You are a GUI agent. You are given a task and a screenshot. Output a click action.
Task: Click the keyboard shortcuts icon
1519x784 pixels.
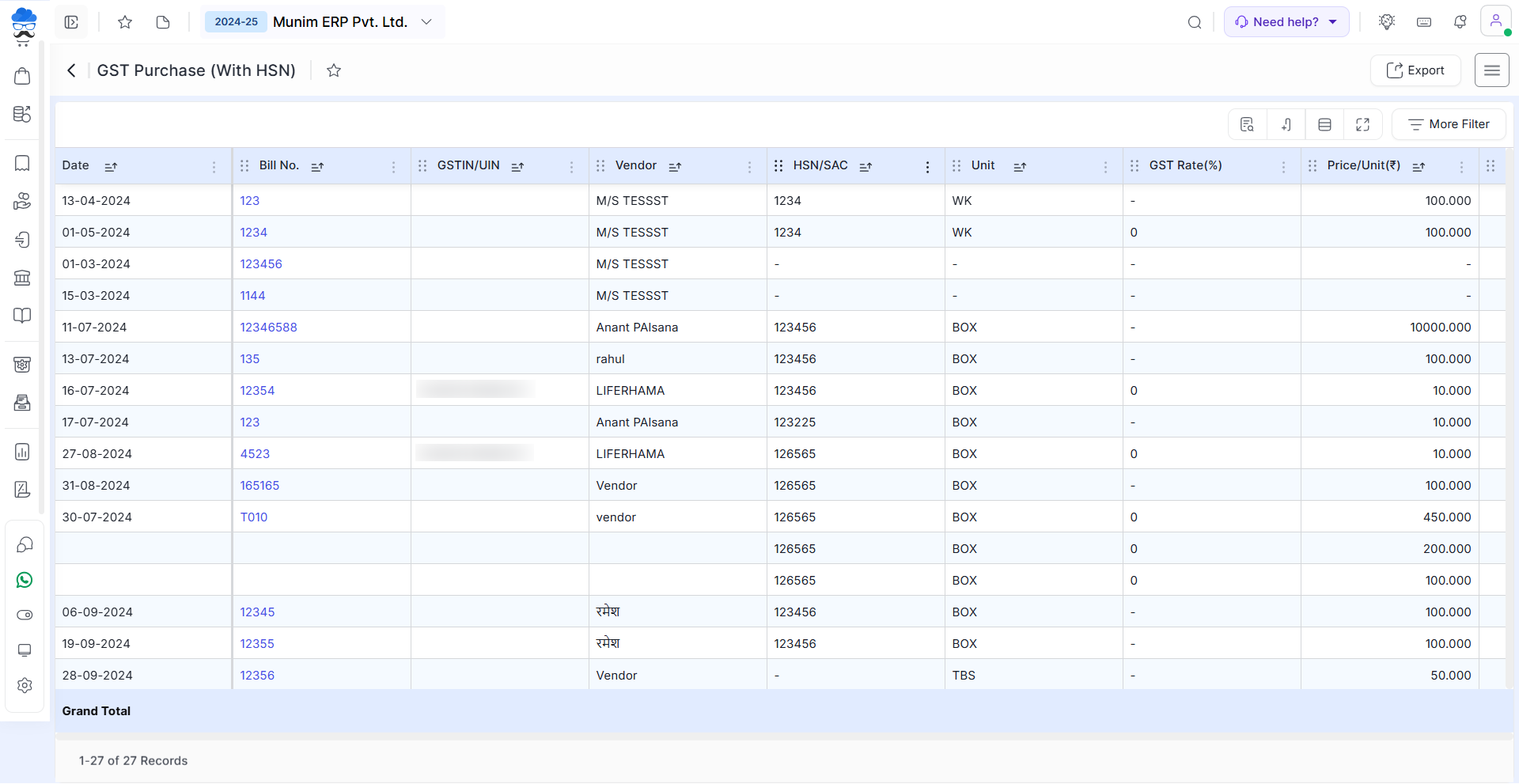[x=1424, y=22]
